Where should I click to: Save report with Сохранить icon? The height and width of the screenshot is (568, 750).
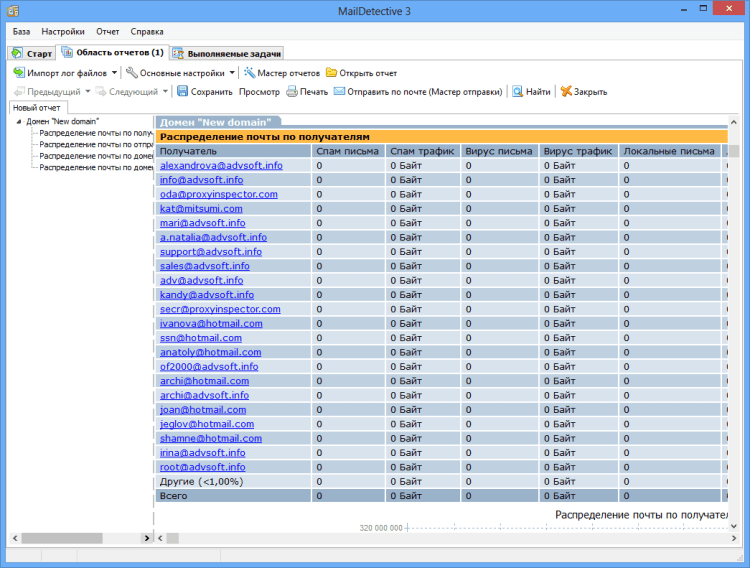point(182,92)
